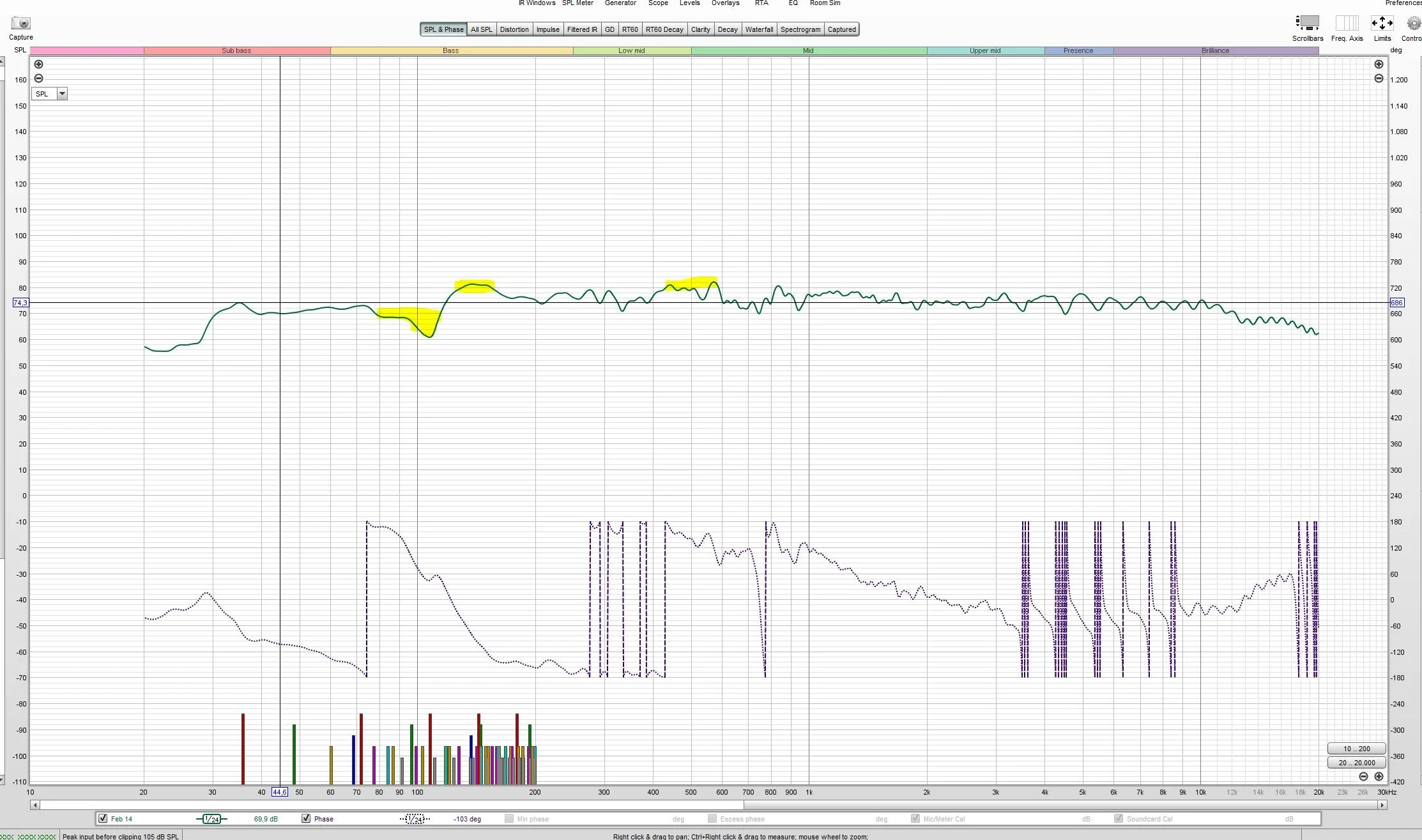The image size is (1422, 840).
Task: Toggle the Soundcard Cal checkbox
Action: pos(1119,818)
